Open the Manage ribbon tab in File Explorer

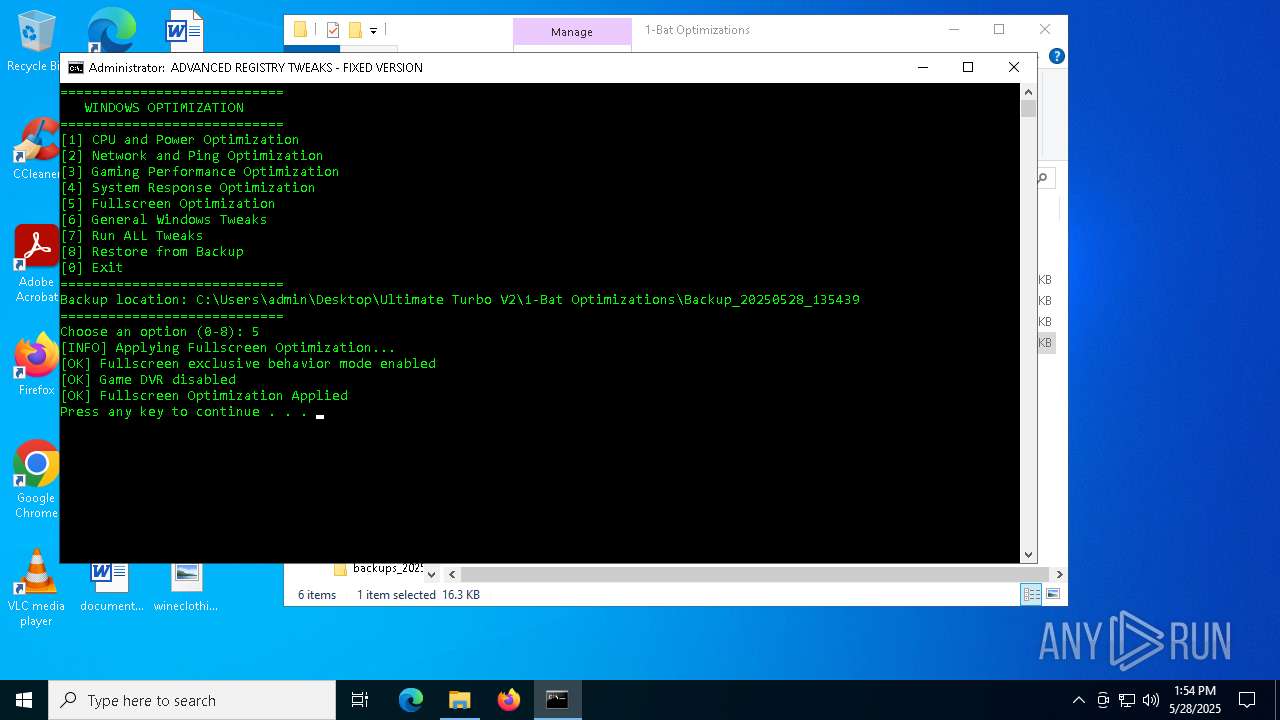[572, 32]
